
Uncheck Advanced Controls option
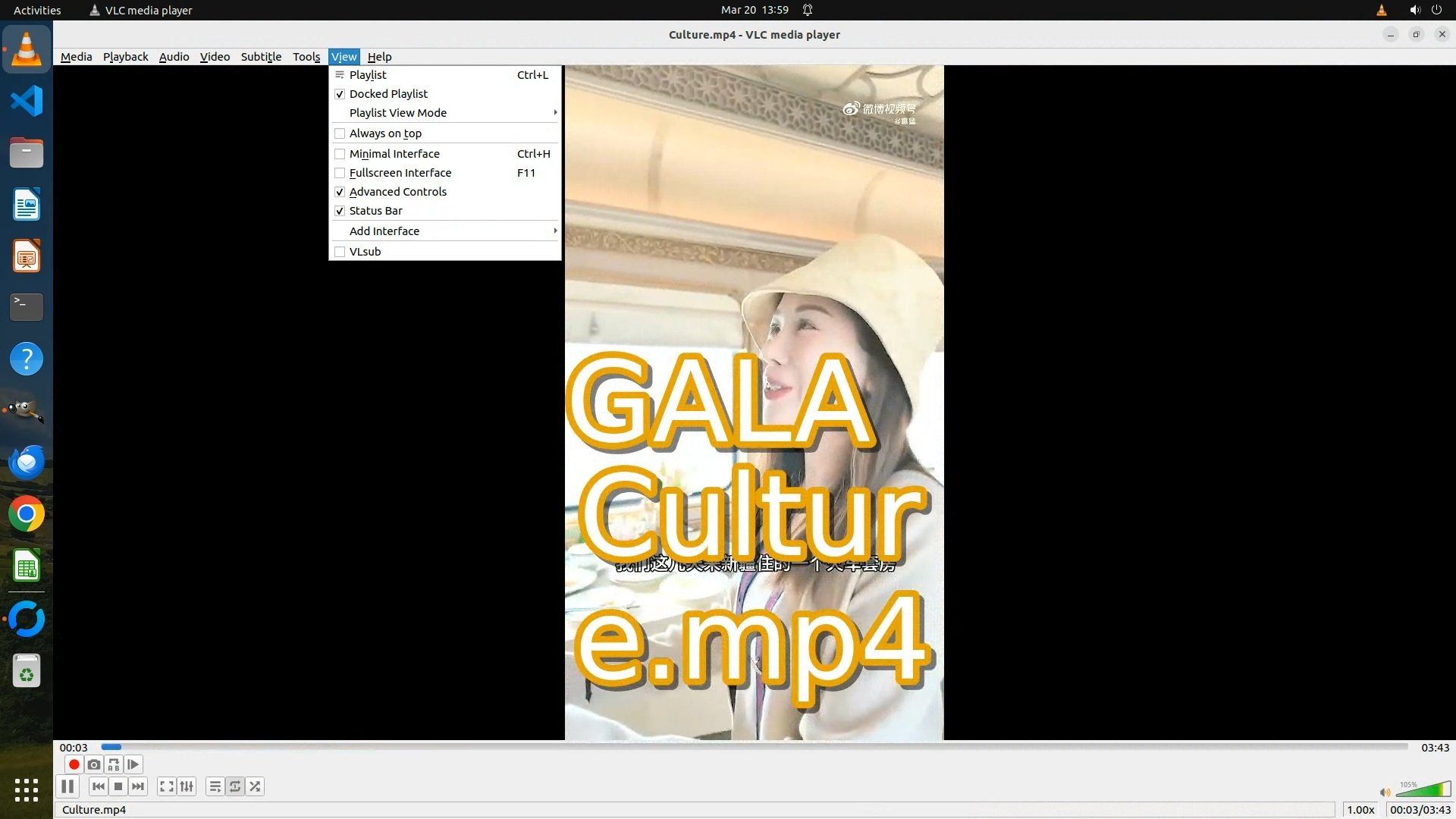coord(397,192)
